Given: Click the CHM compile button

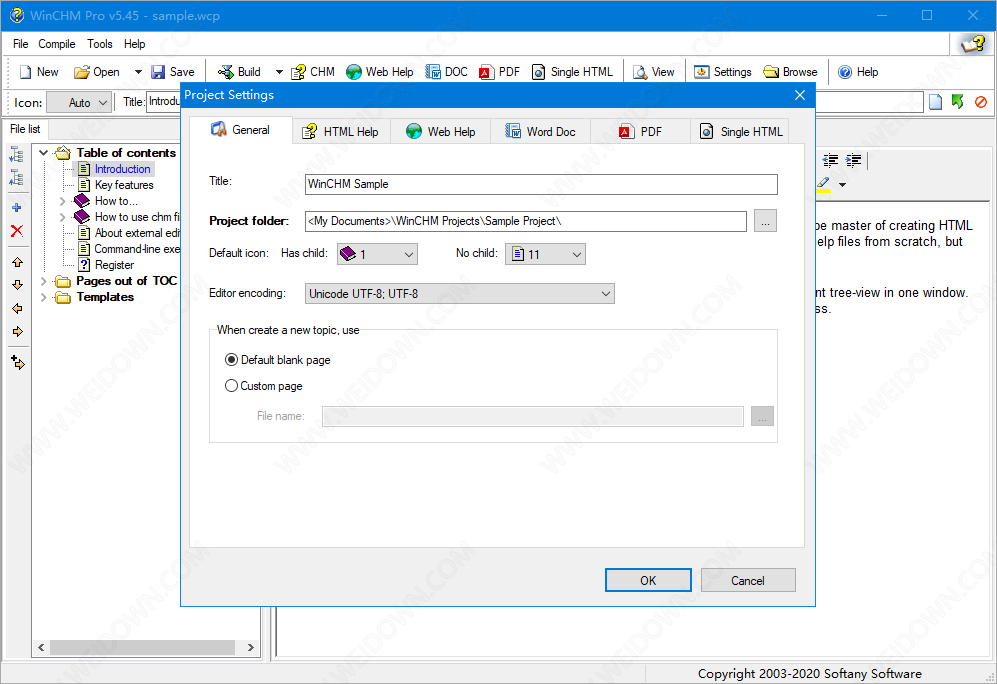Looking at the screenshot, I should coord(313,72).
